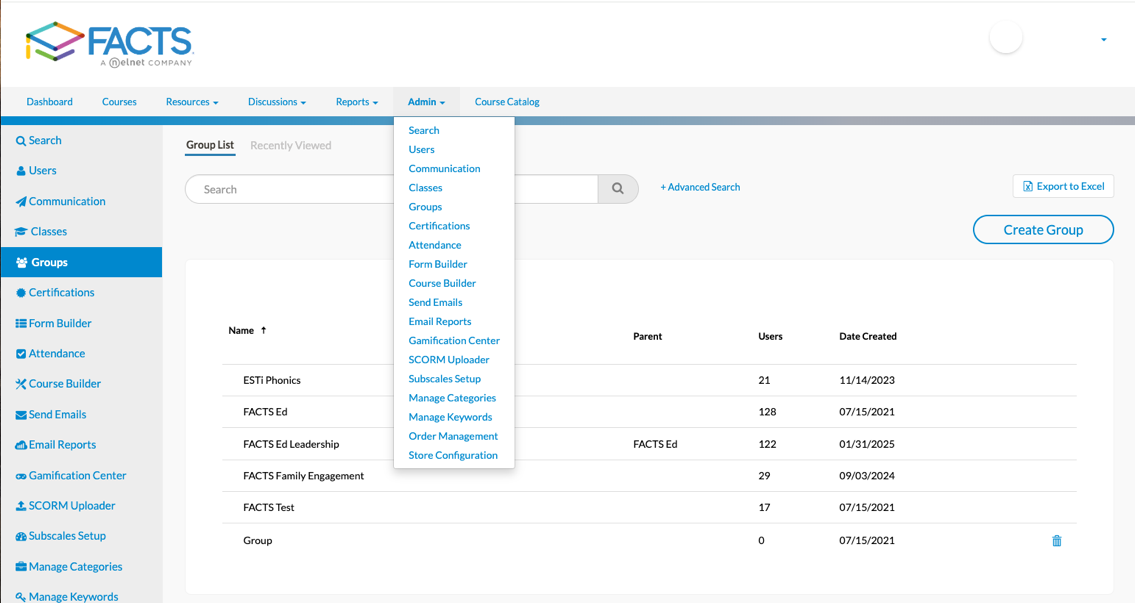Open Courses in top navigation
Viewport: 1135px width, 603px height.
(119, 102)
